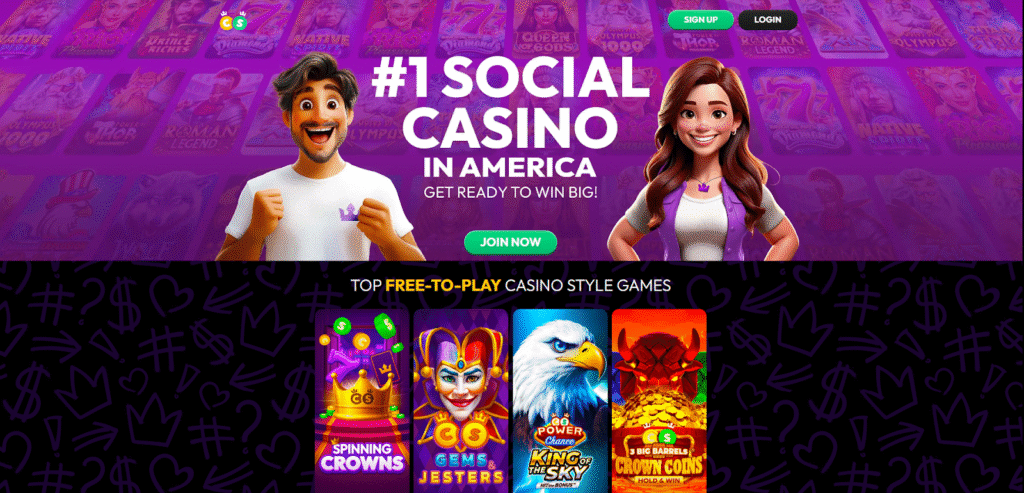The height and width of the screenshot is (493, 1024).
Task: Click the CS crown logo icon
Action: 234,21
